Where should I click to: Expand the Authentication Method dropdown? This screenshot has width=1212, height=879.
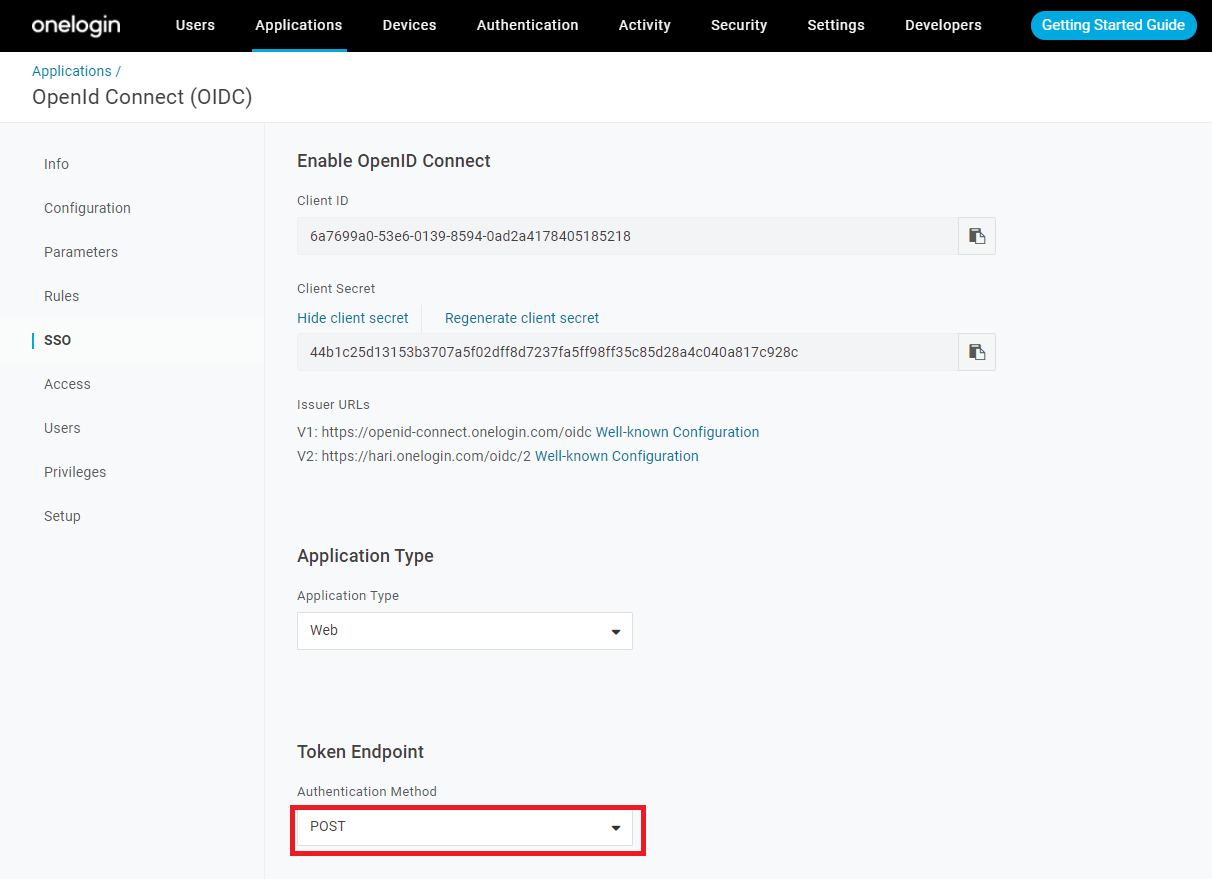click(x=464, y=827)
